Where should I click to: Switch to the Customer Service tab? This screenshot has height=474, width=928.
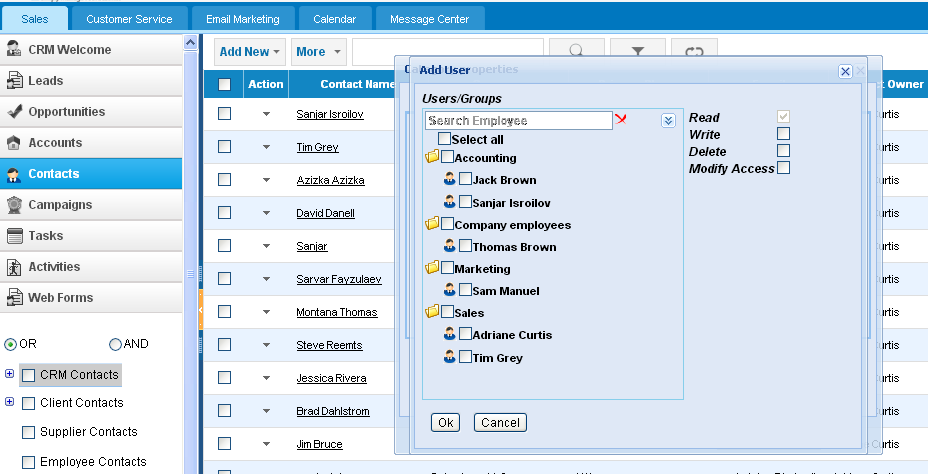[x=129, y=19]
